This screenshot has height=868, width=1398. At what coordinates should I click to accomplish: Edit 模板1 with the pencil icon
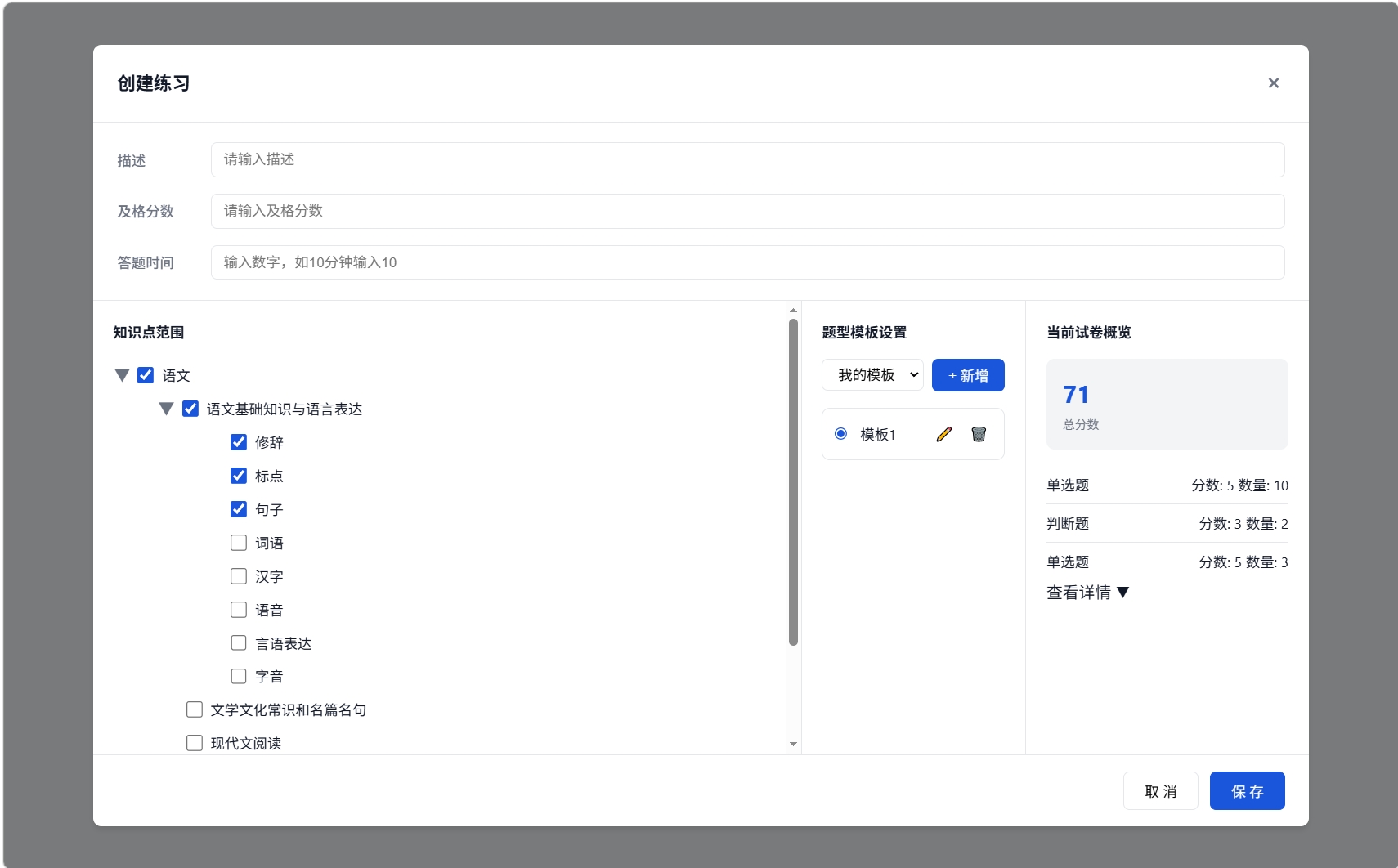[x=943, y=434]
